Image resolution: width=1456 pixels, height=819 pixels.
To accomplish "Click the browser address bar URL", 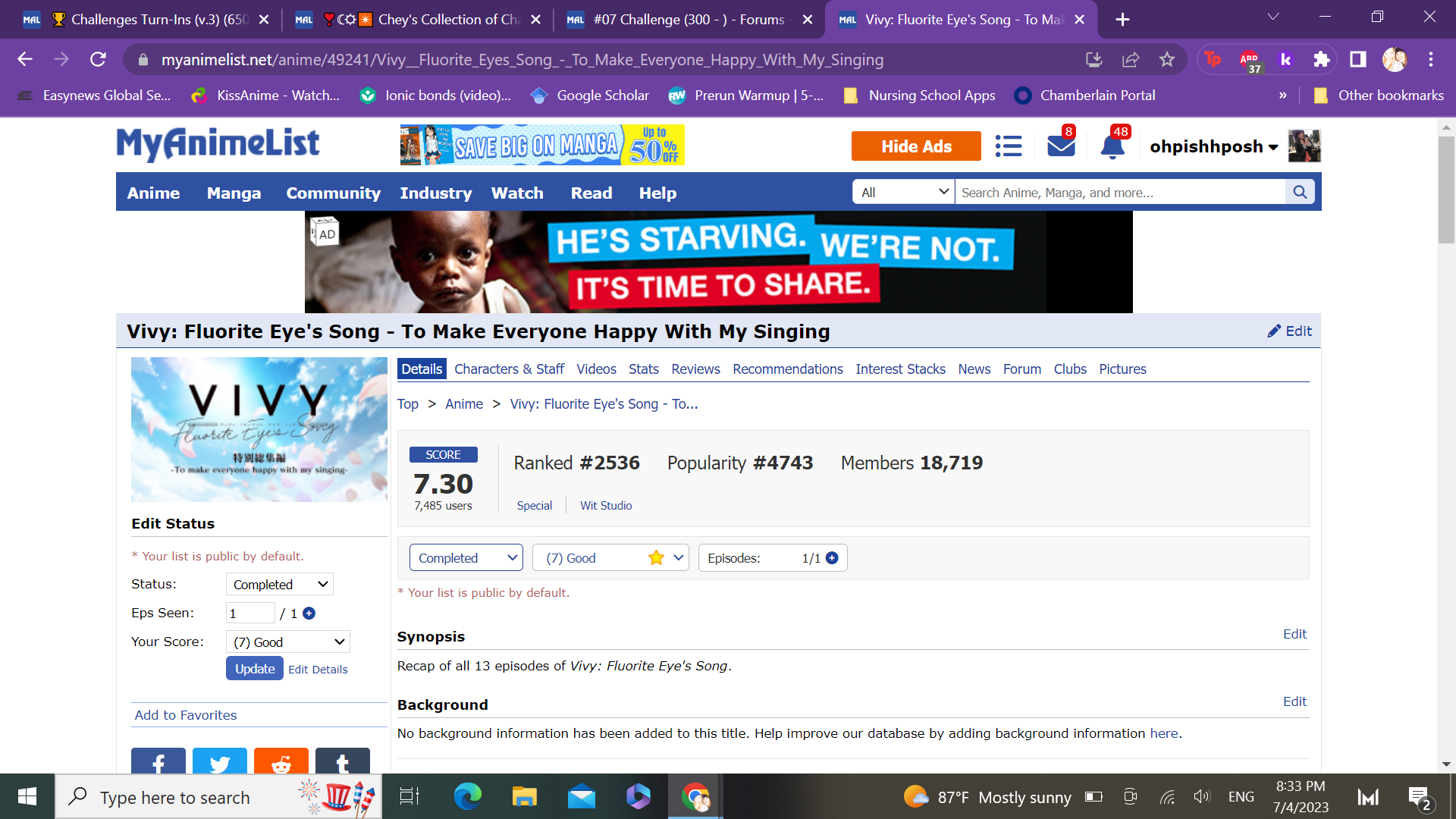I will [x=522, y=59].
